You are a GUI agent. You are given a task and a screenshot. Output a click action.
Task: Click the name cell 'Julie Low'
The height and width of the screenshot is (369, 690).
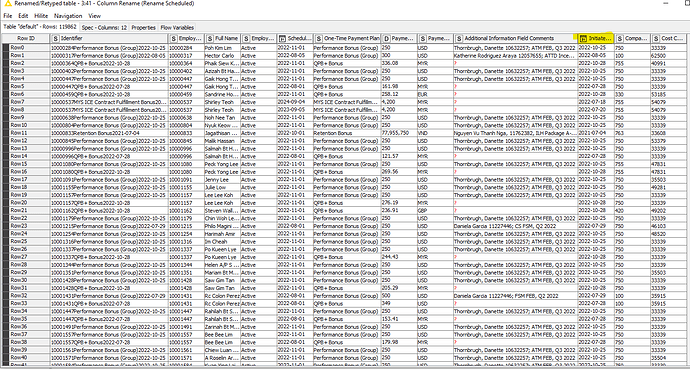(222, 187)
